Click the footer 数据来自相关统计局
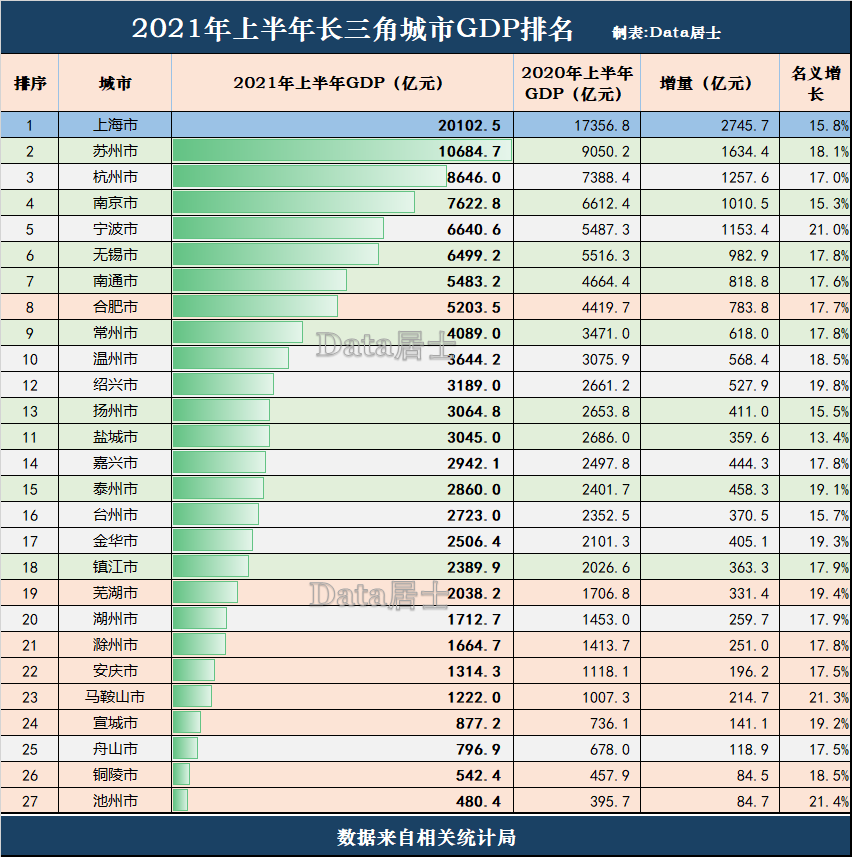The image size is (852, 857). point(426,837)
